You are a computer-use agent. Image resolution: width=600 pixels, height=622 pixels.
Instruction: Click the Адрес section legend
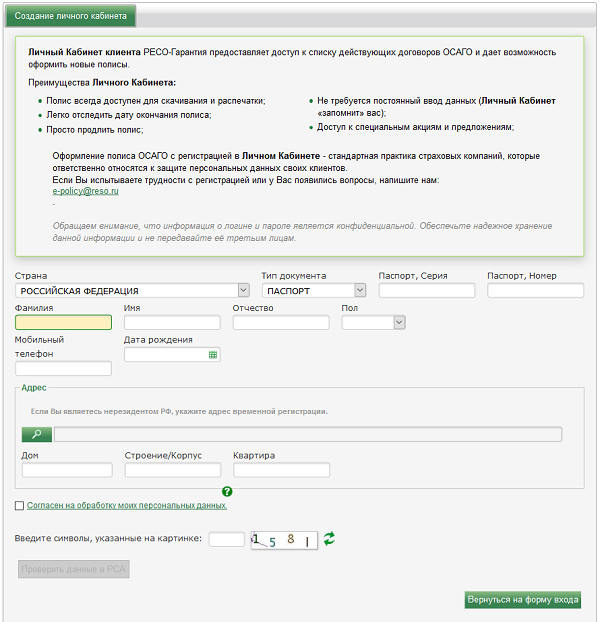[34, 388]
